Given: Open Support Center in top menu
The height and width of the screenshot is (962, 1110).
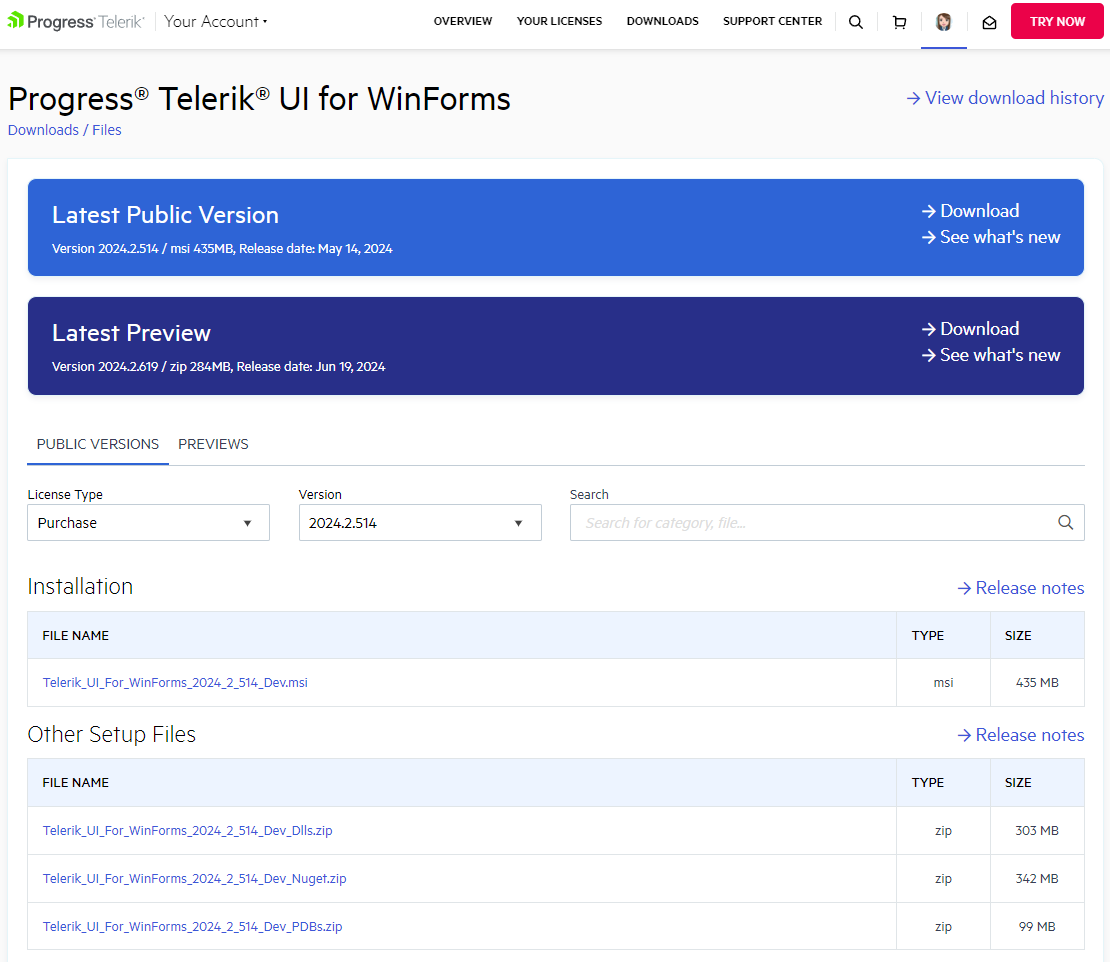Looking at the screenshot, I should pos(772,21).
